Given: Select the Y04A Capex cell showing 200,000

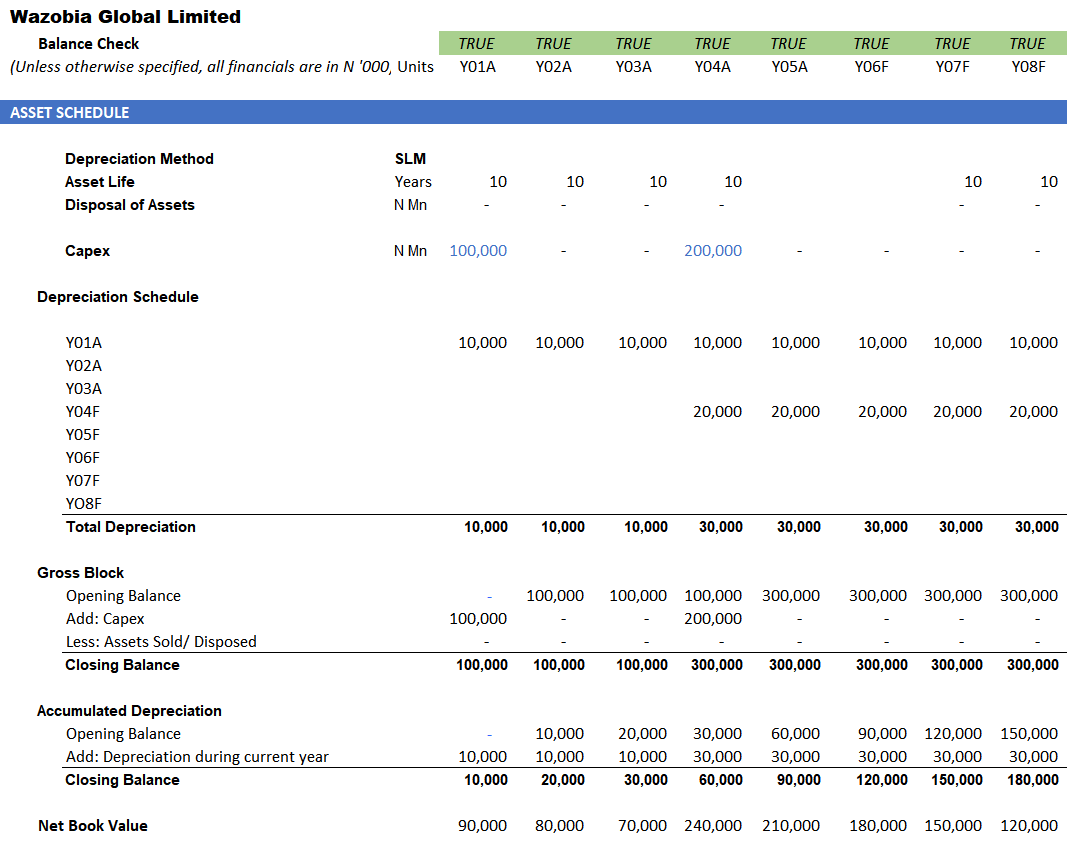Looking at the screenshot, I should (x=712, y=250).
